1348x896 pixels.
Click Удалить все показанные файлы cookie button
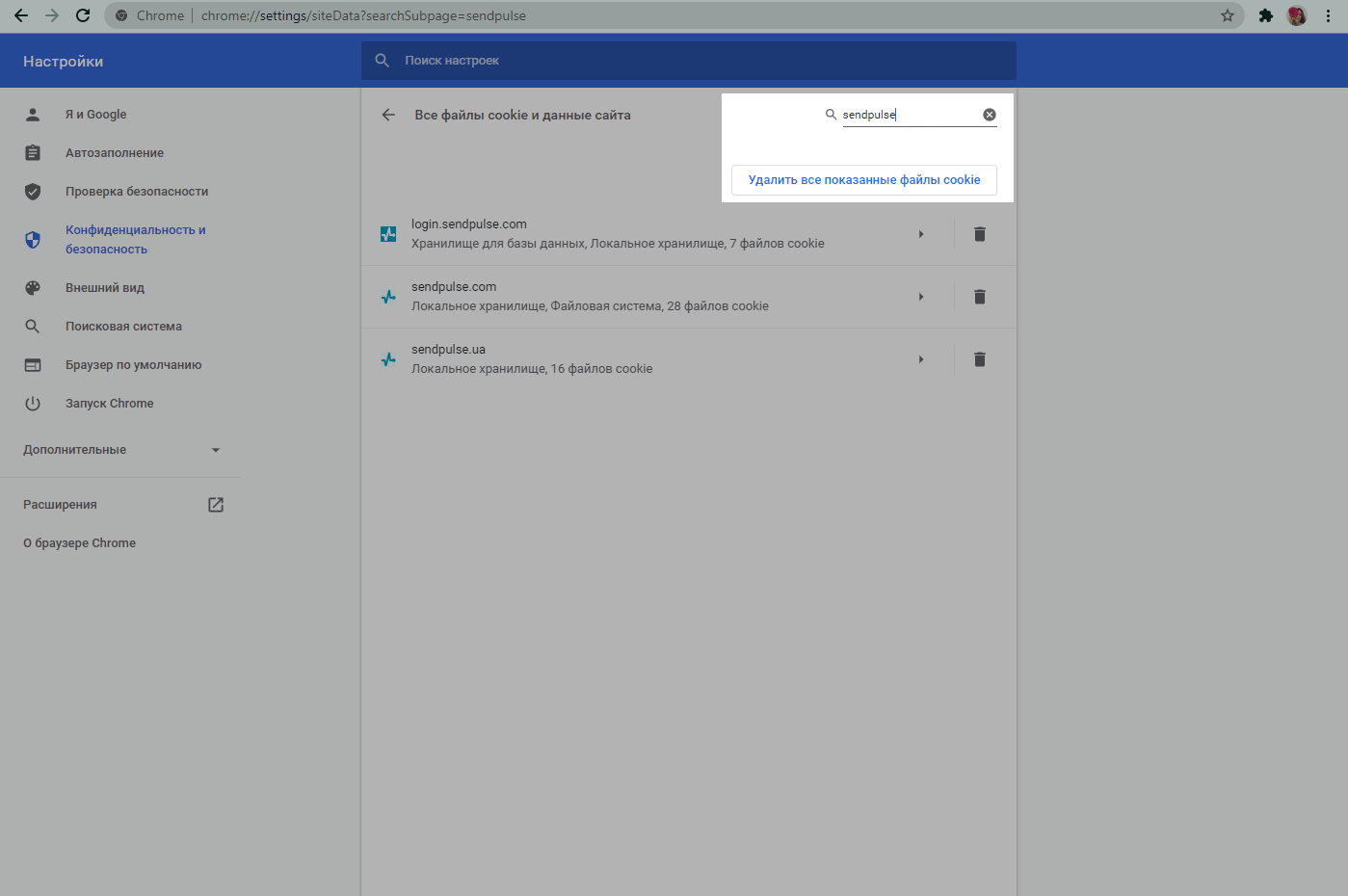(x=864, y=180)
